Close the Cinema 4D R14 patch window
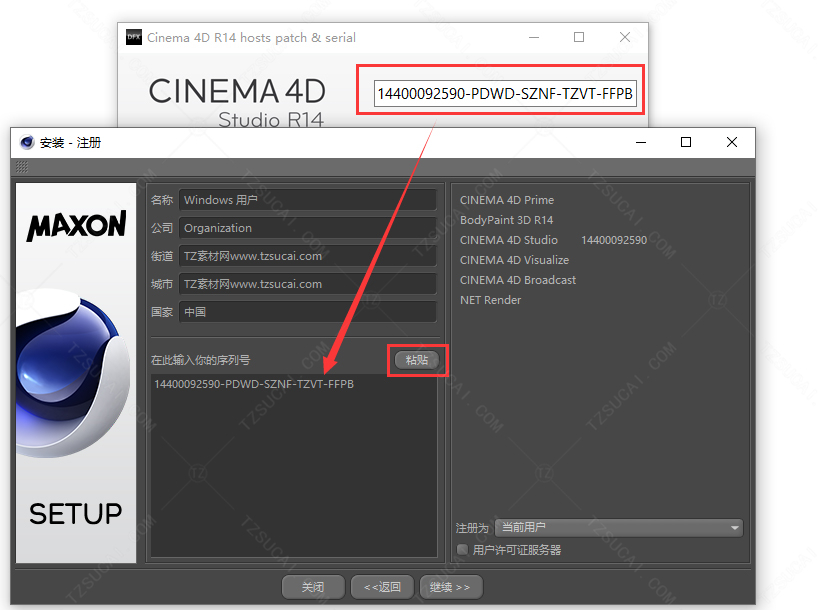 (x=624, y=38)
